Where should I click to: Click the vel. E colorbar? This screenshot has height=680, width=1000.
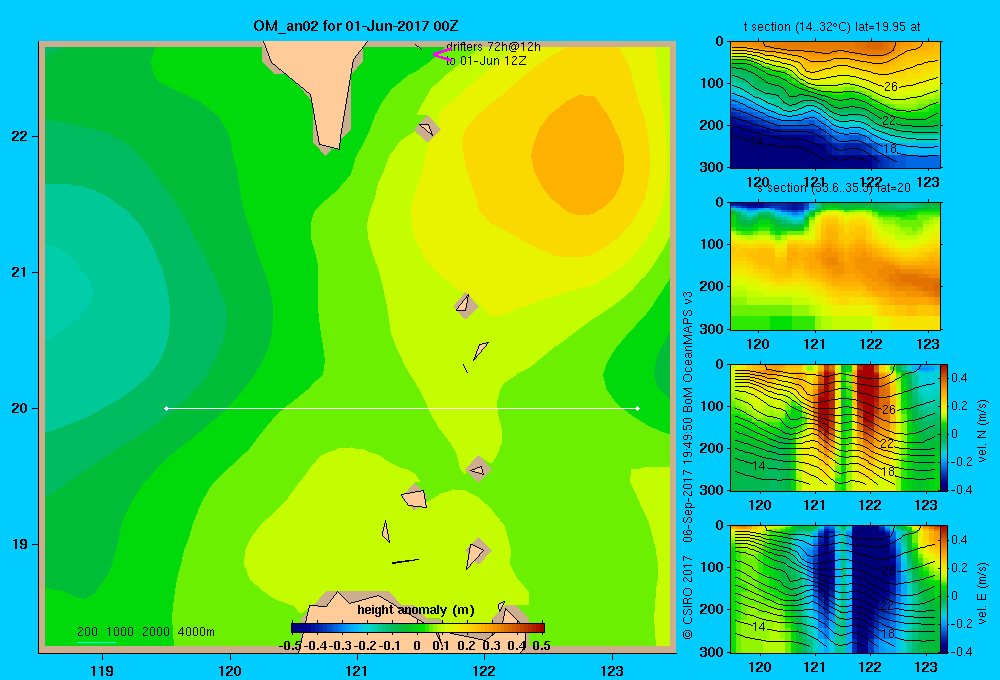tap(945, 589)
